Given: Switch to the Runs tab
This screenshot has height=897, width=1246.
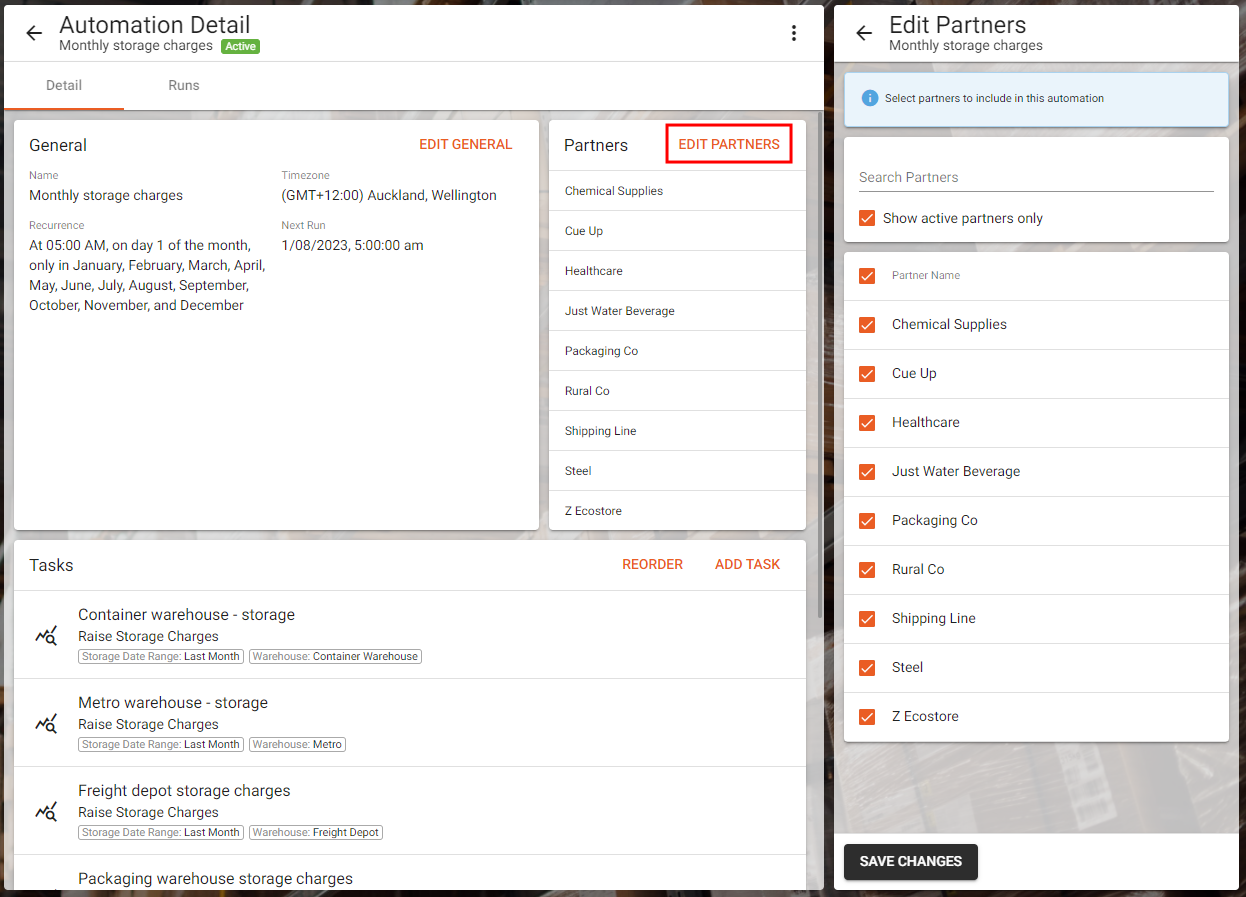Looking at the screenshot, I should pyautogui.click(x=184, y=86).
